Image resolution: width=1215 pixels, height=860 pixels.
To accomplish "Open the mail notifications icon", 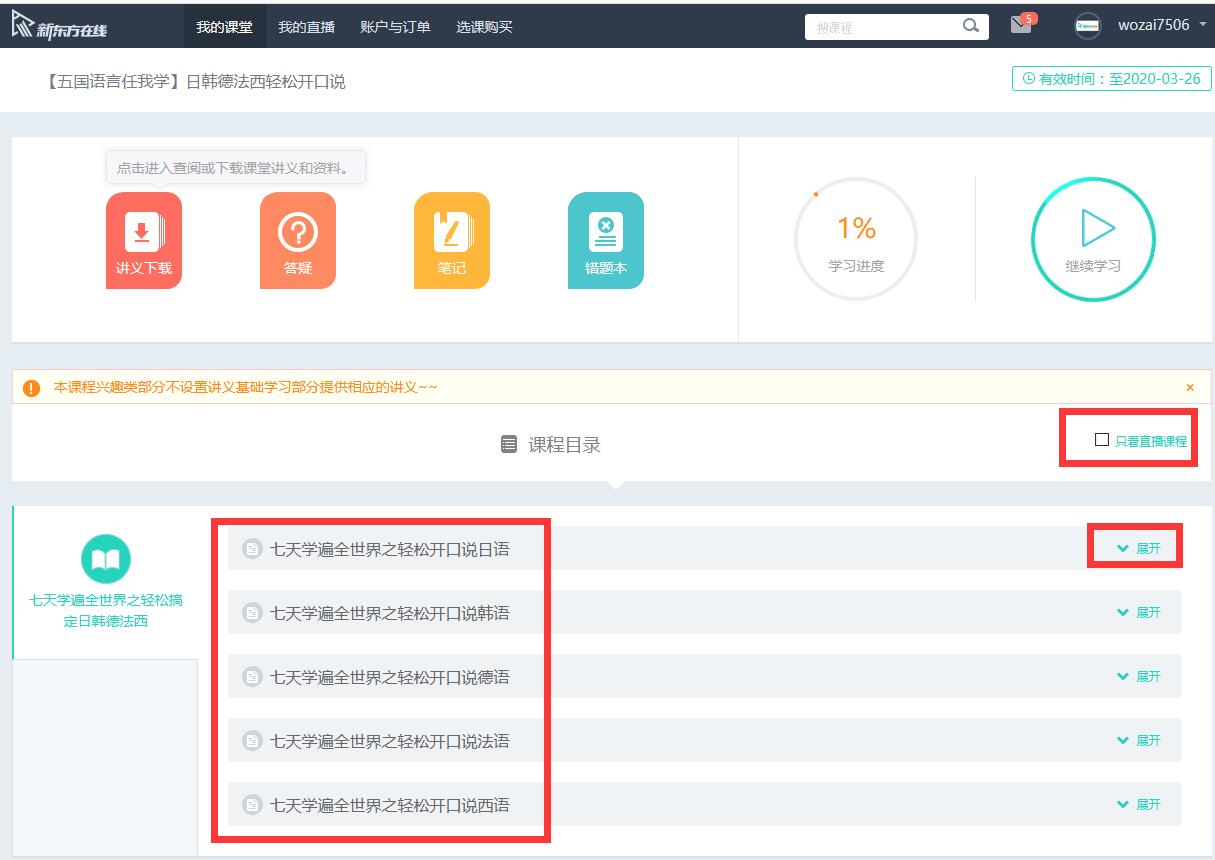I will tap(1021, 25).
